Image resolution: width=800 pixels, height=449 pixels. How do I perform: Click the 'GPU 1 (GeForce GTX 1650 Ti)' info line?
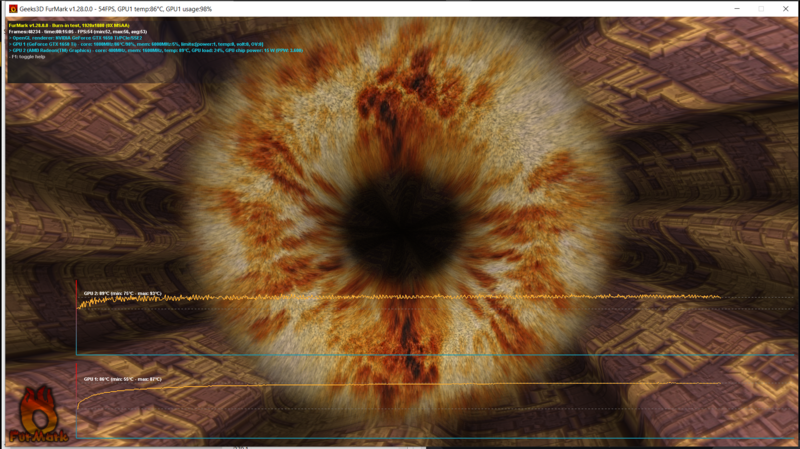coord(136,44)
